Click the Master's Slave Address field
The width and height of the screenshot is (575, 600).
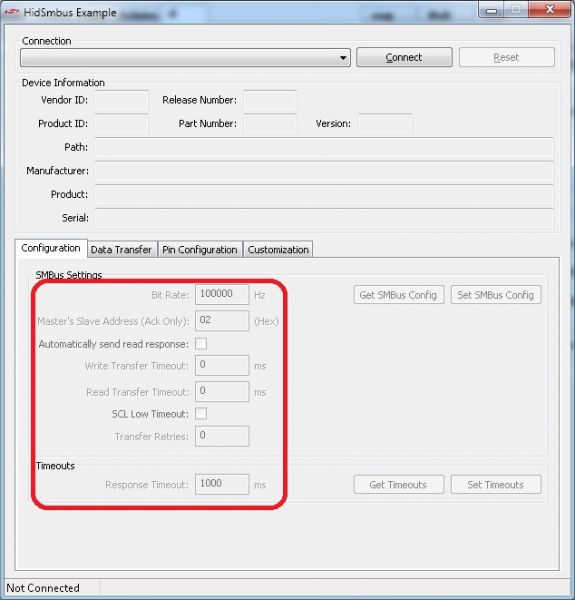(x=222, y=320)
